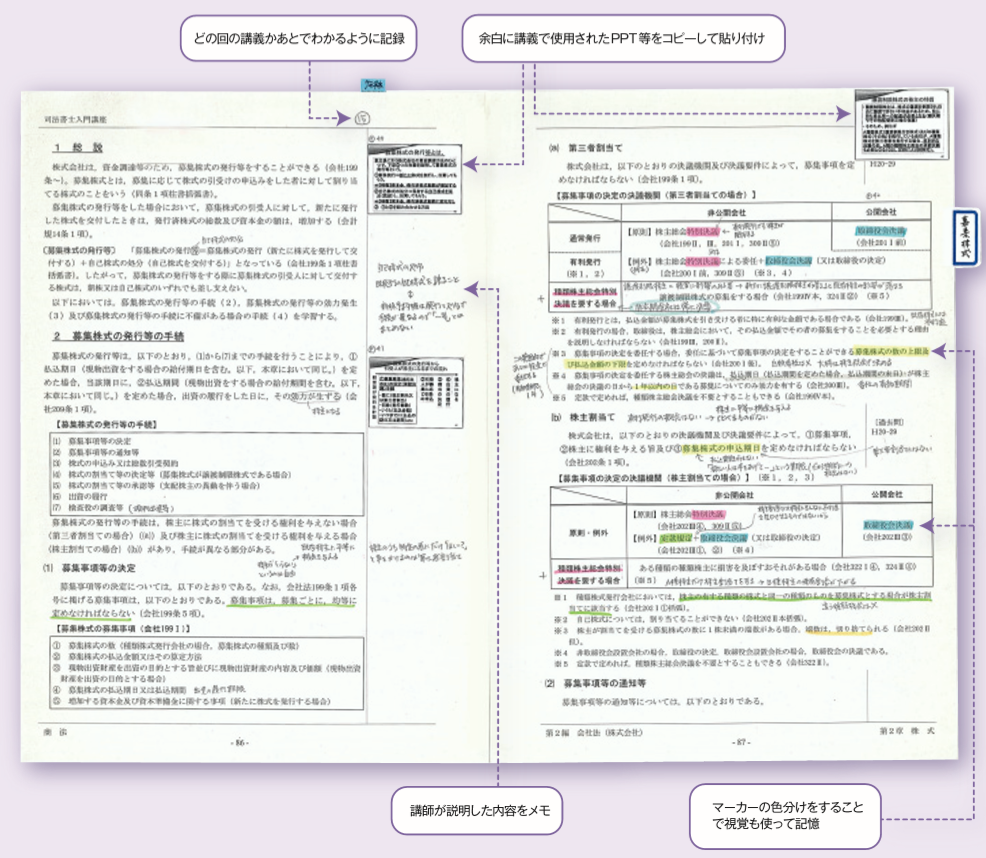Screen dimensions: 986x858
Task: Click the blue sticky tab above left page
Action: (x=373, y=90)
